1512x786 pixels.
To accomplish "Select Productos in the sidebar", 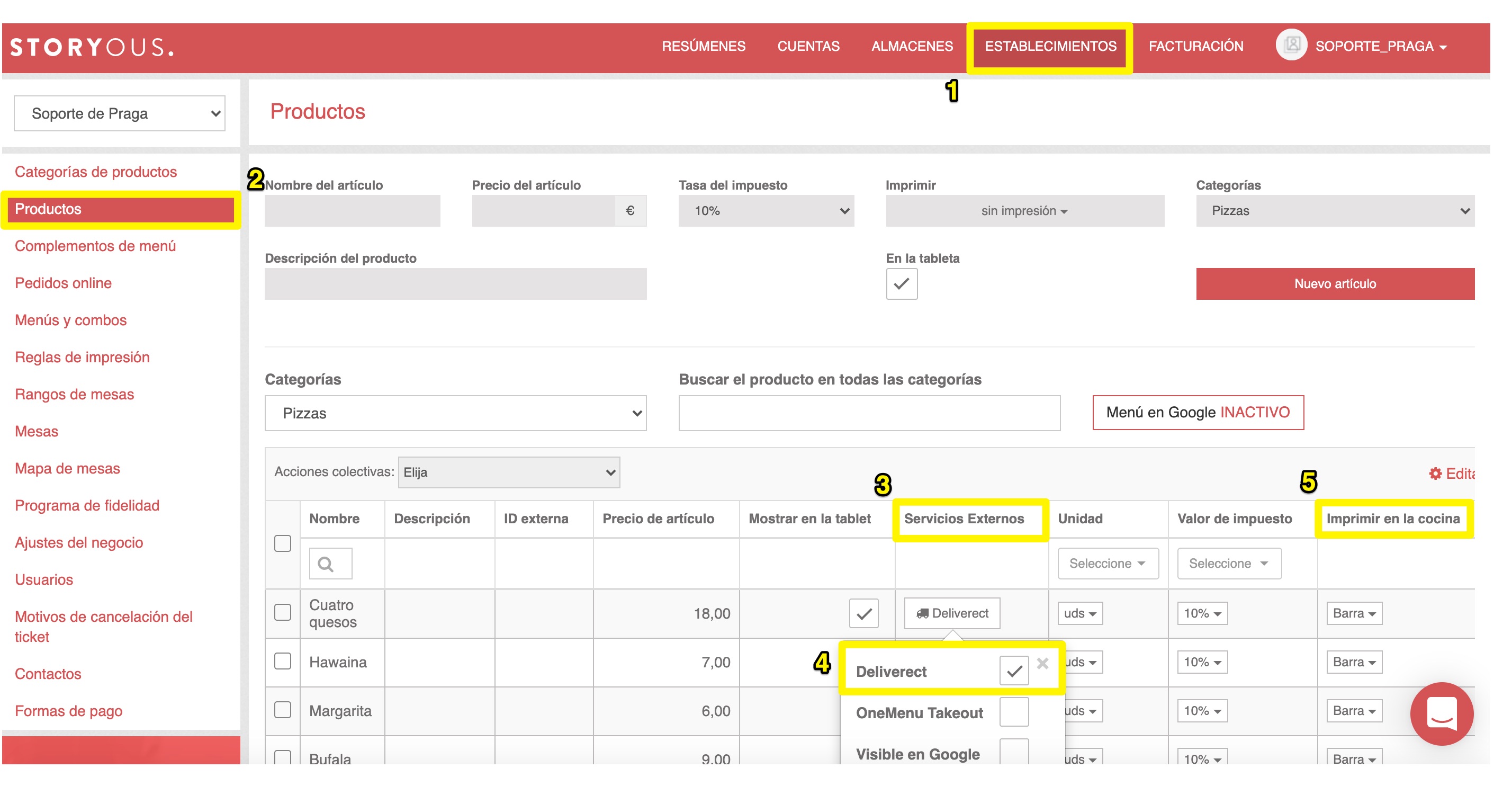I will (x=121, y=209).
